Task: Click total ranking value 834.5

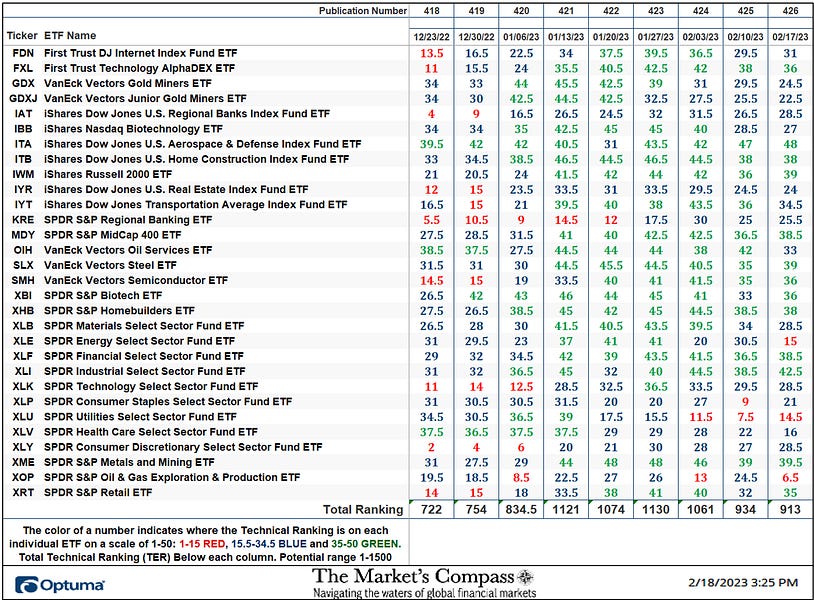Action: 521,510
